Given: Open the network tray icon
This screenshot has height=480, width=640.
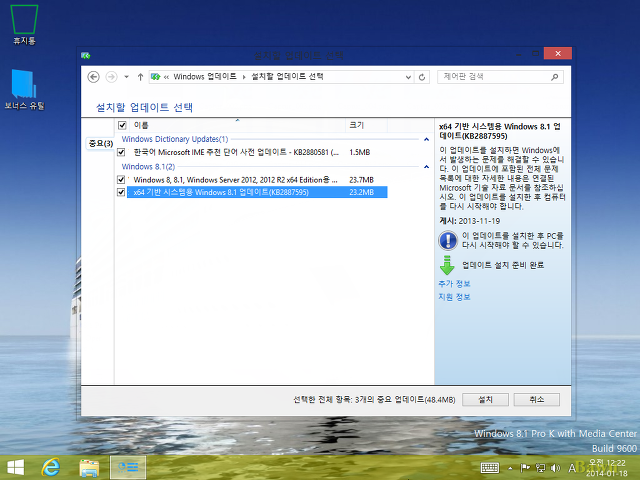Looking at the screenshot, I should click(540, 468).
